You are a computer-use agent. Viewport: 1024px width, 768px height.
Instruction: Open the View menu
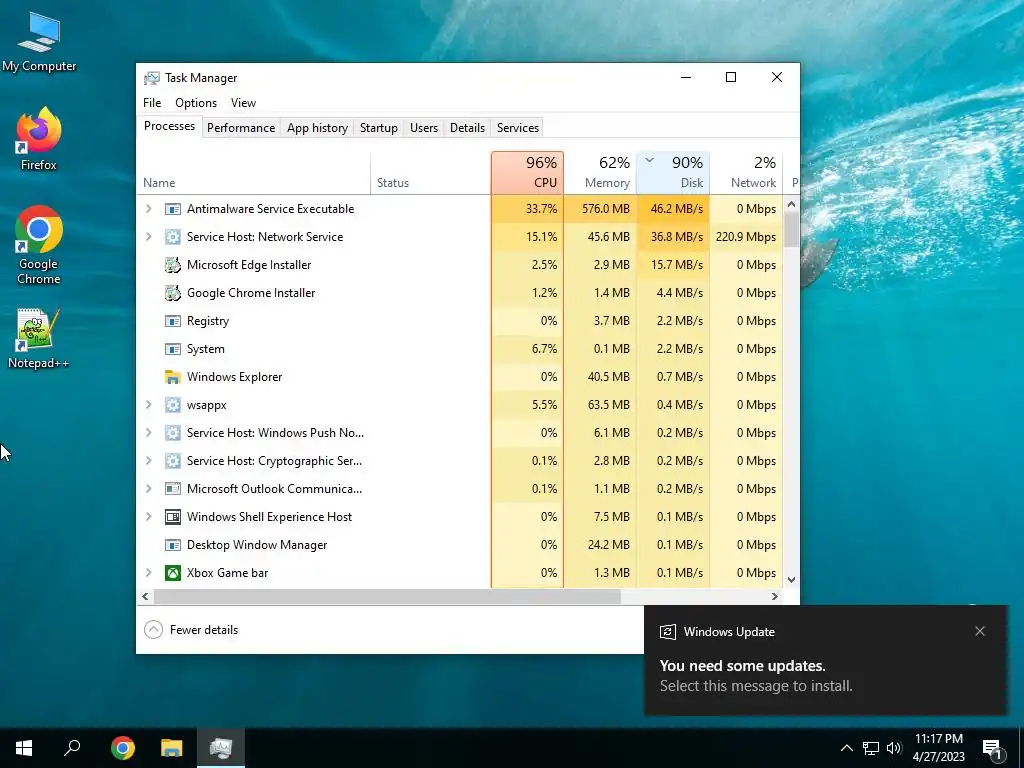243,103
